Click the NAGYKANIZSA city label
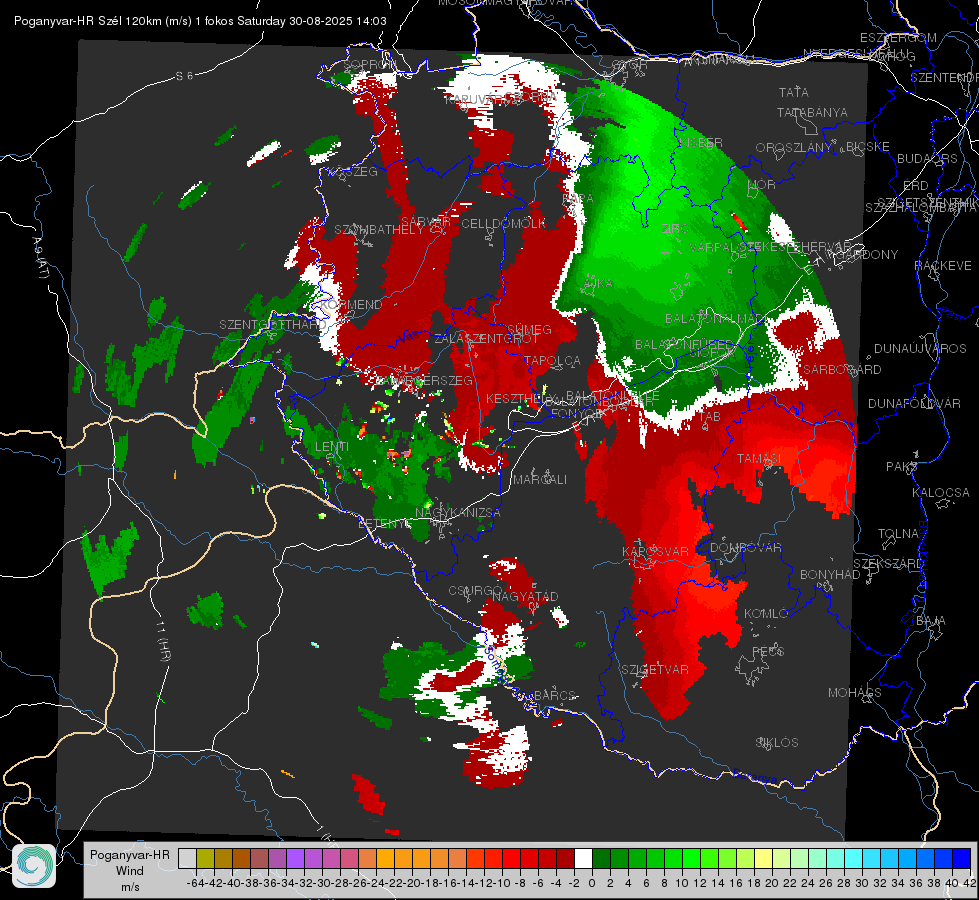The height and width of the screenshot is (900, 979). 458,513
